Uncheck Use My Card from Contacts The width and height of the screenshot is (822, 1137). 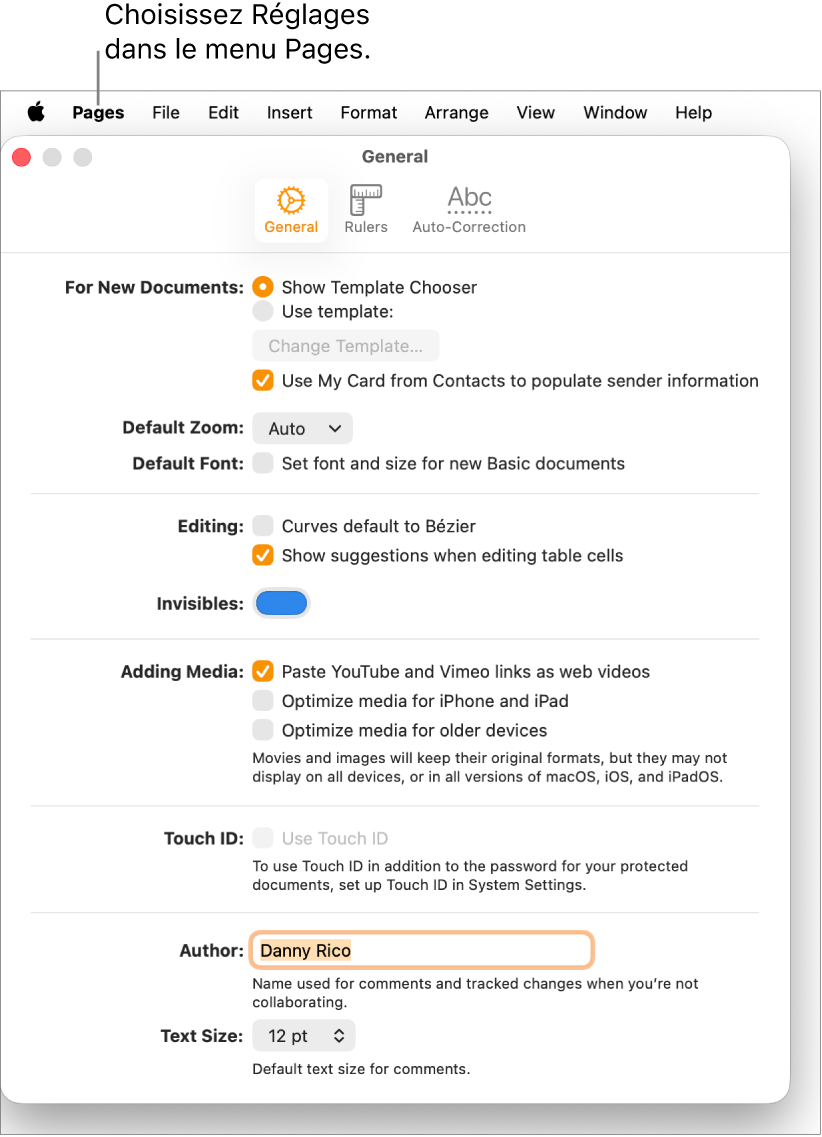(x=262, y=380)
